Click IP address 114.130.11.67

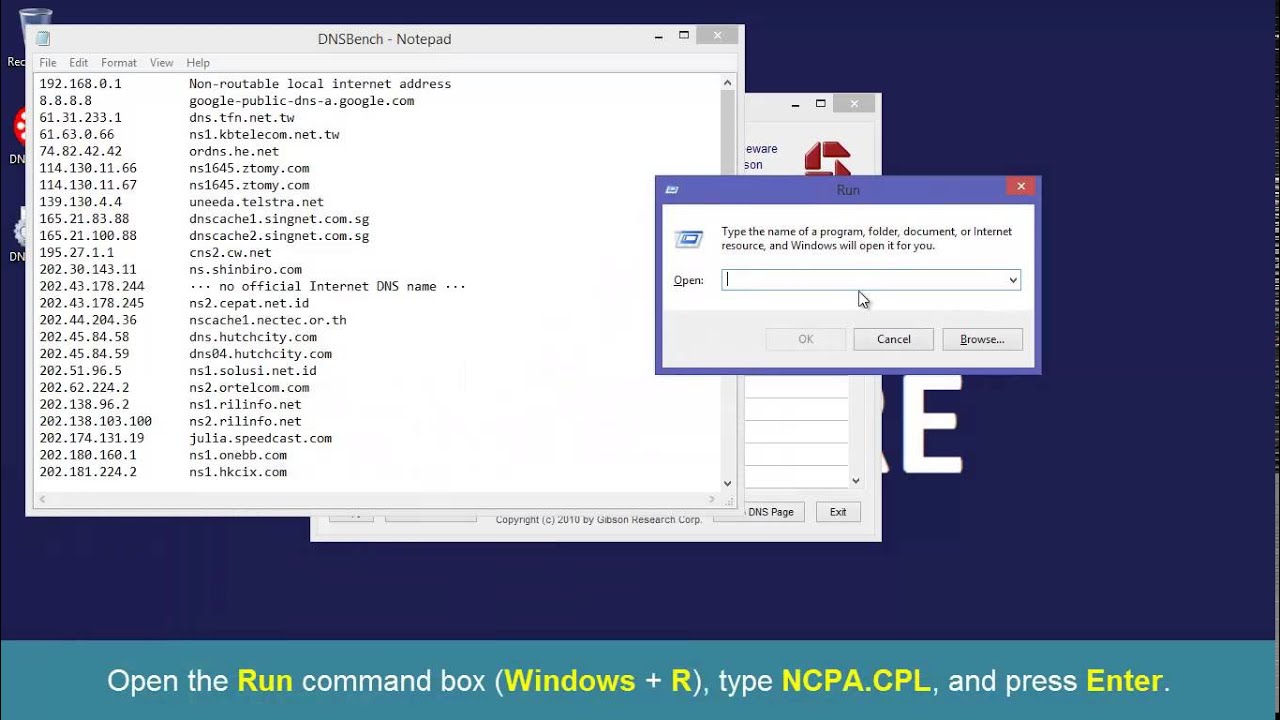[x=88, y=185]
